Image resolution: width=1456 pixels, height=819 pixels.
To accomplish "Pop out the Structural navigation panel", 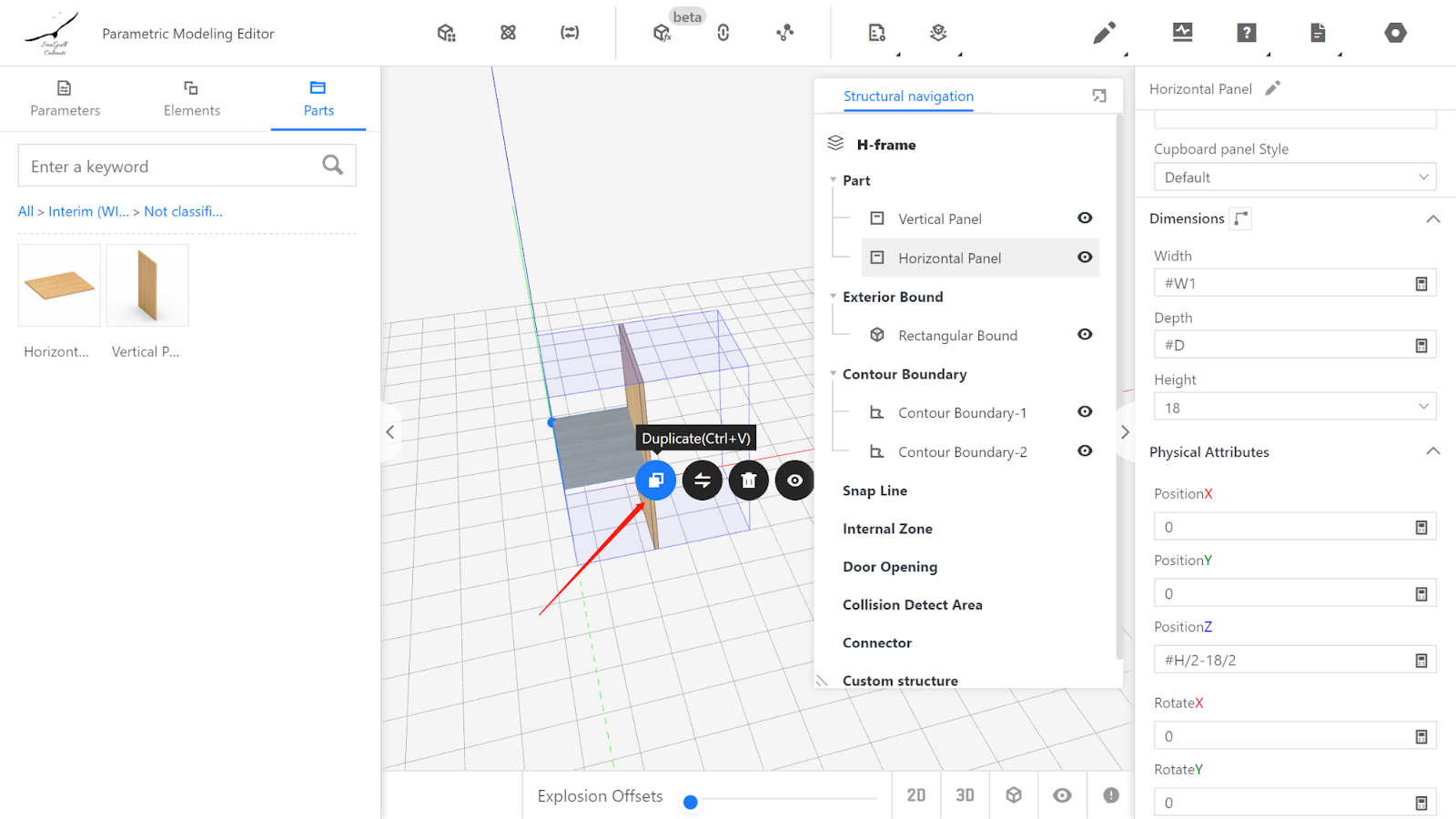I will pos(1099,96).
